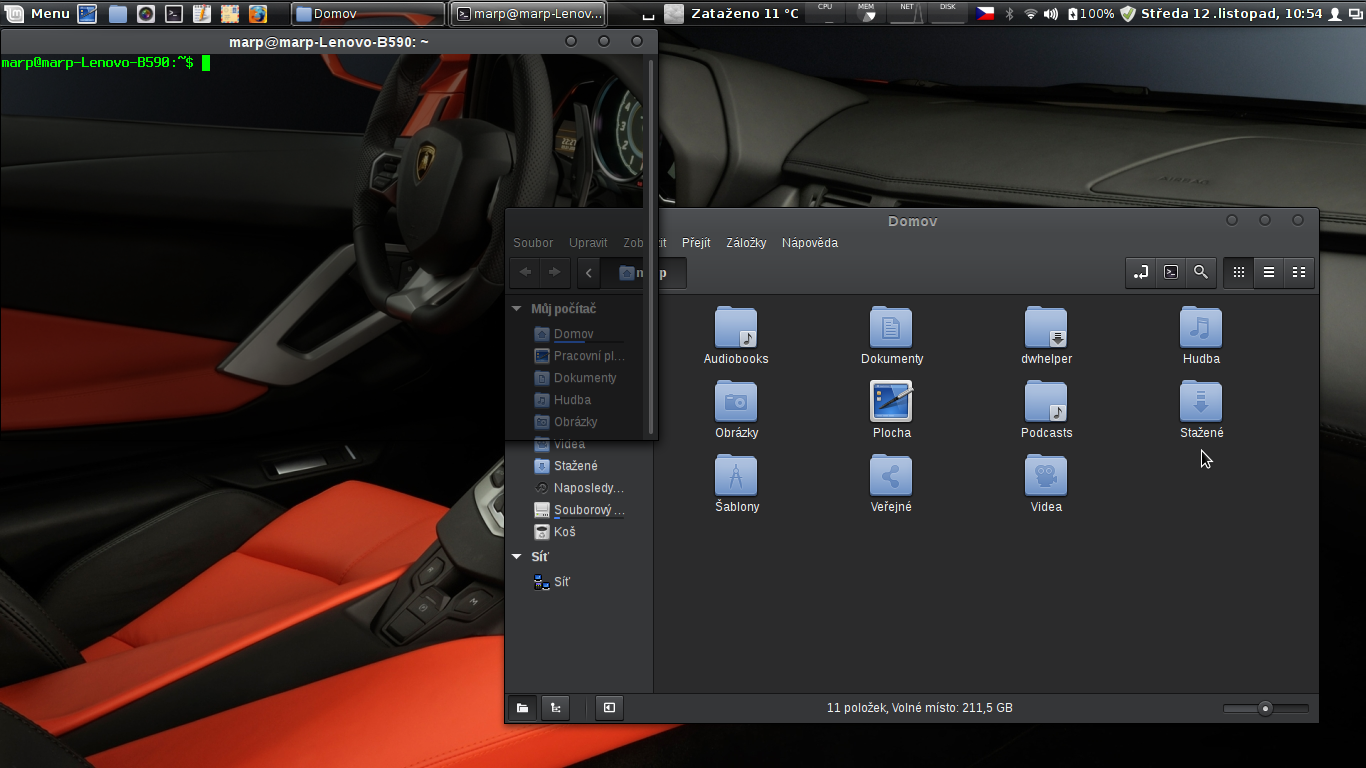Switch to Domov window in taskbar

pos(368,14)
